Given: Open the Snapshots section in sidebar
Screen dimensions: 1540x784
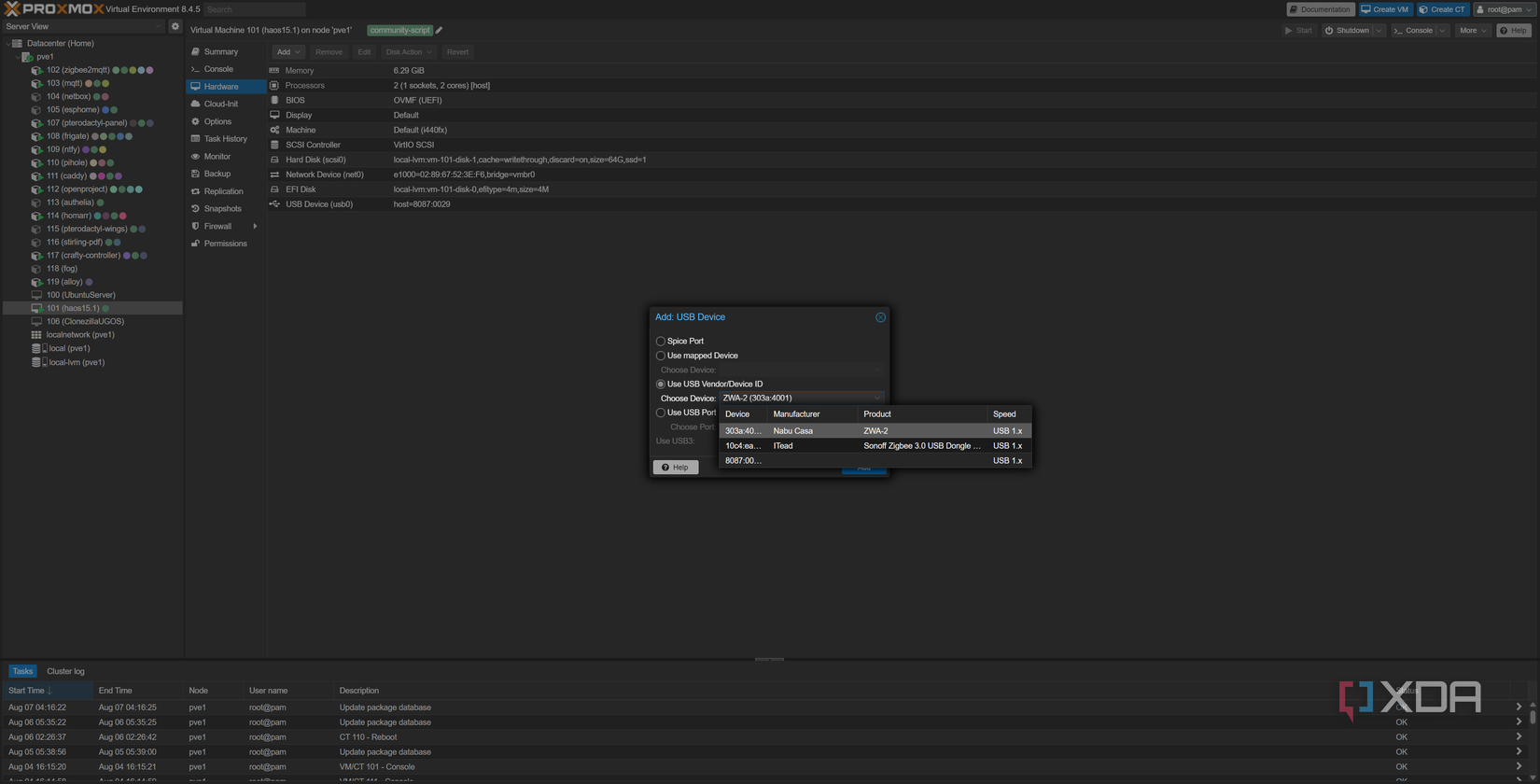Looking at the screenshot, I should (x=222, y=209).
